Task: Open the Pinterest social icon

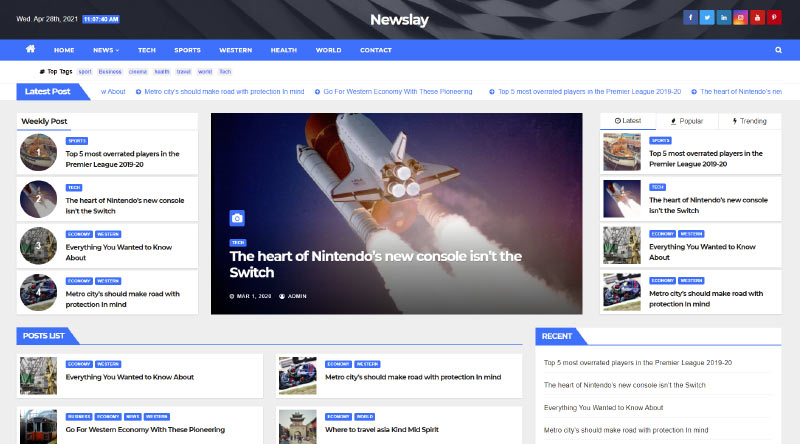Action: point(774,18)
